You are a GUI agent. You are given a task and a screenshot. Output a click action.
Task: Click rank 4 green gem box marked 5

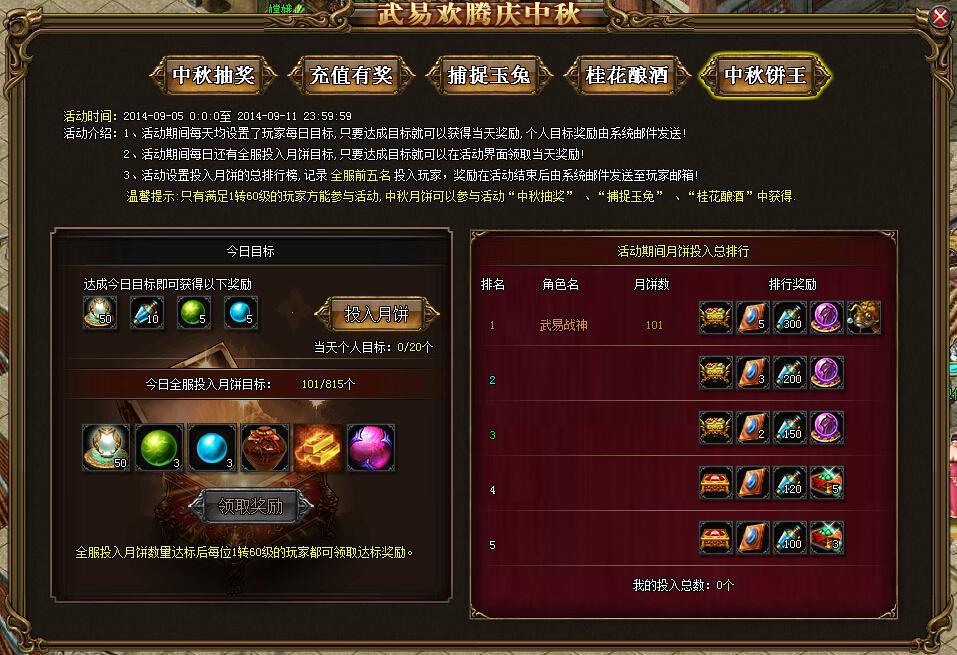click(x=827, y=482)
